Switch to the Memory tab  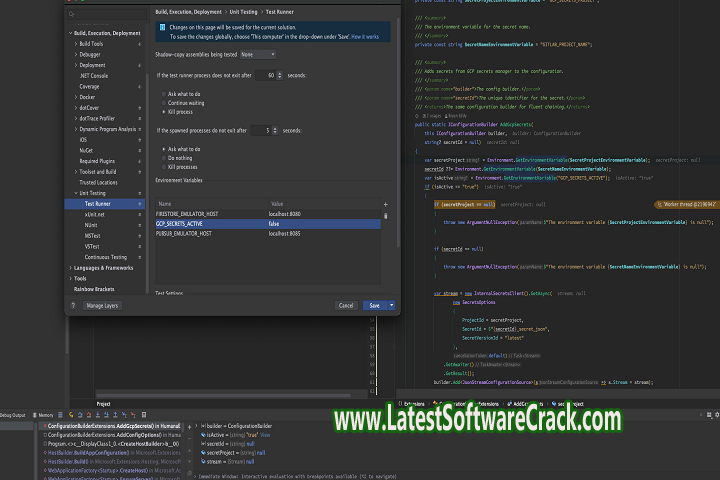pyautogui.click(x=44, y=414)
